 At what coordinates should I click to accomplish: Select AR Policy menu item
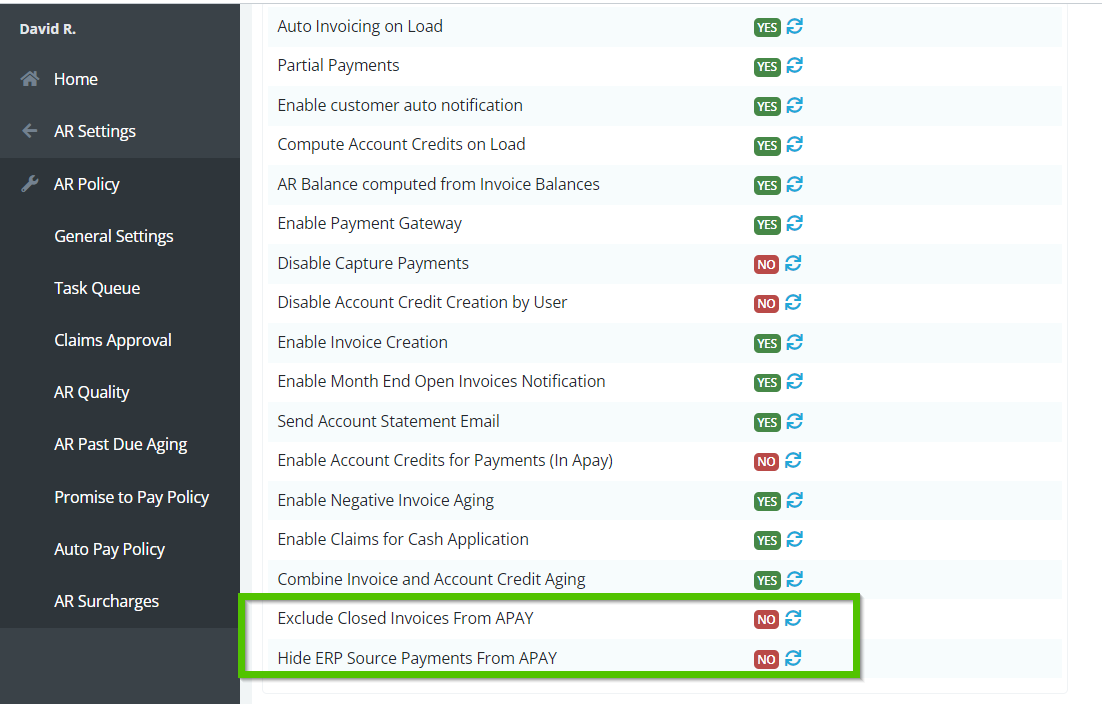[86, 184]
